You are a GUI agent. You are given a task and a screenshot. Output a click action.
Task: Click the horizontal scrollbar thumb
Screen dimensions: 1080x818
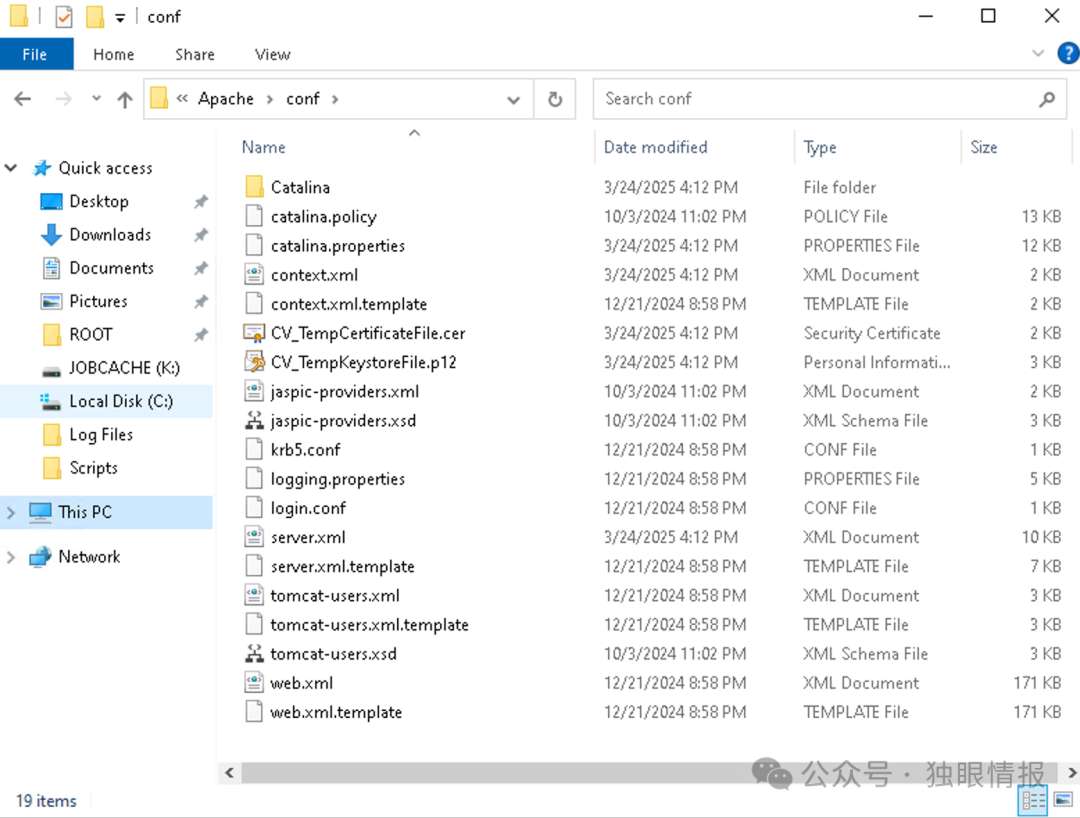650,773
